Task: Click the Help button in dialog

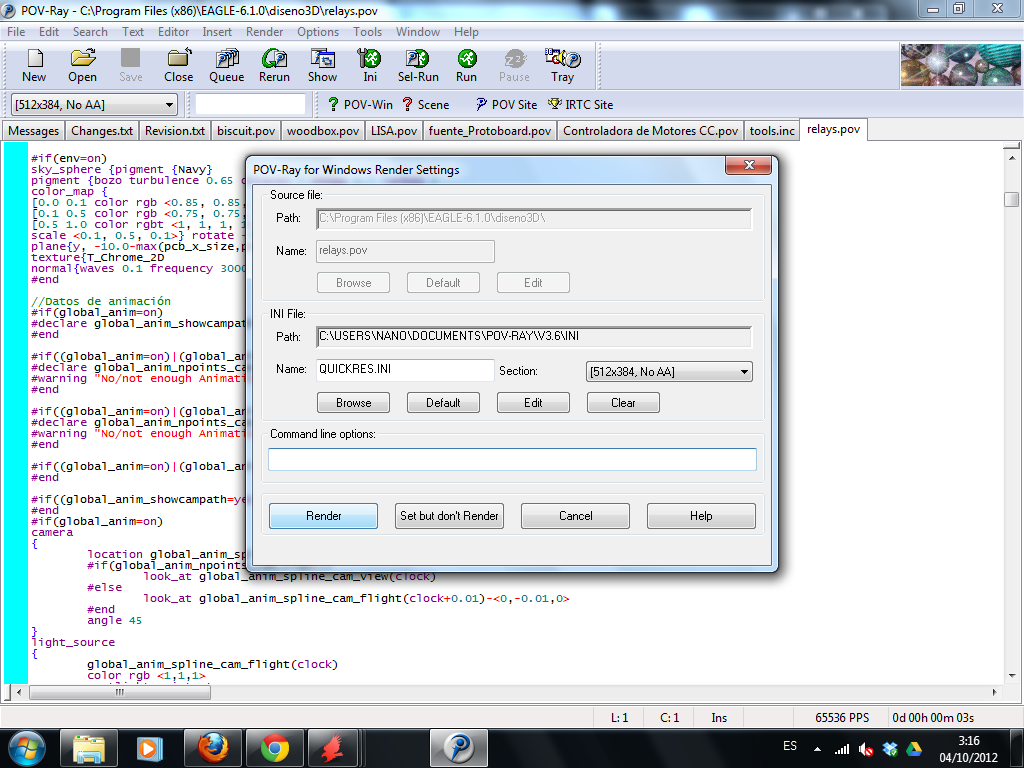Action: pos(701,516)
